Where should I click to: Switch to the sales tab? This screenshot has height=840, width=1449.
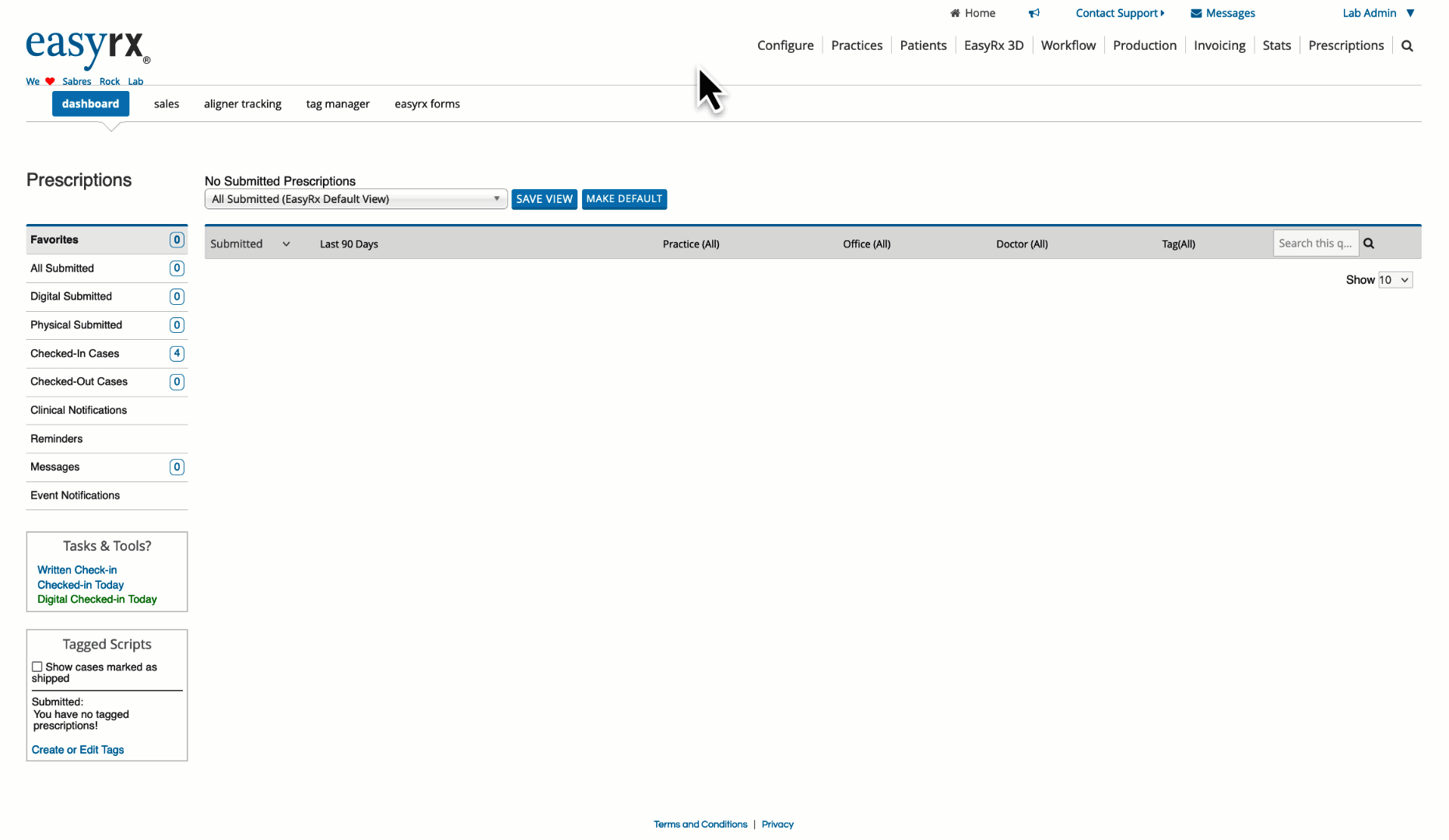[x=167, y=104]
